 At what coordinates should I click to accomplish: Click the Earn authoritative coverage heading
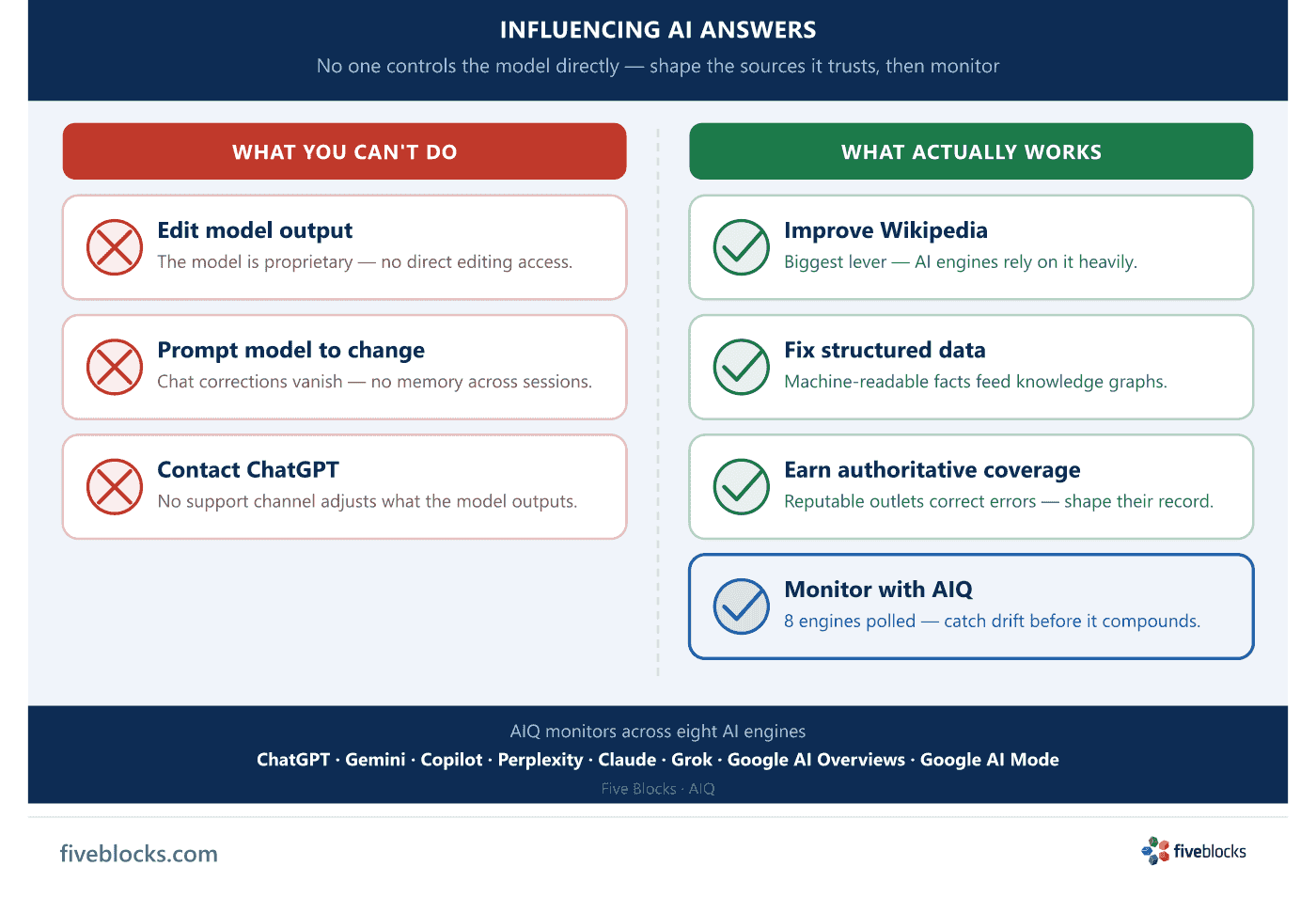(932, 469)
